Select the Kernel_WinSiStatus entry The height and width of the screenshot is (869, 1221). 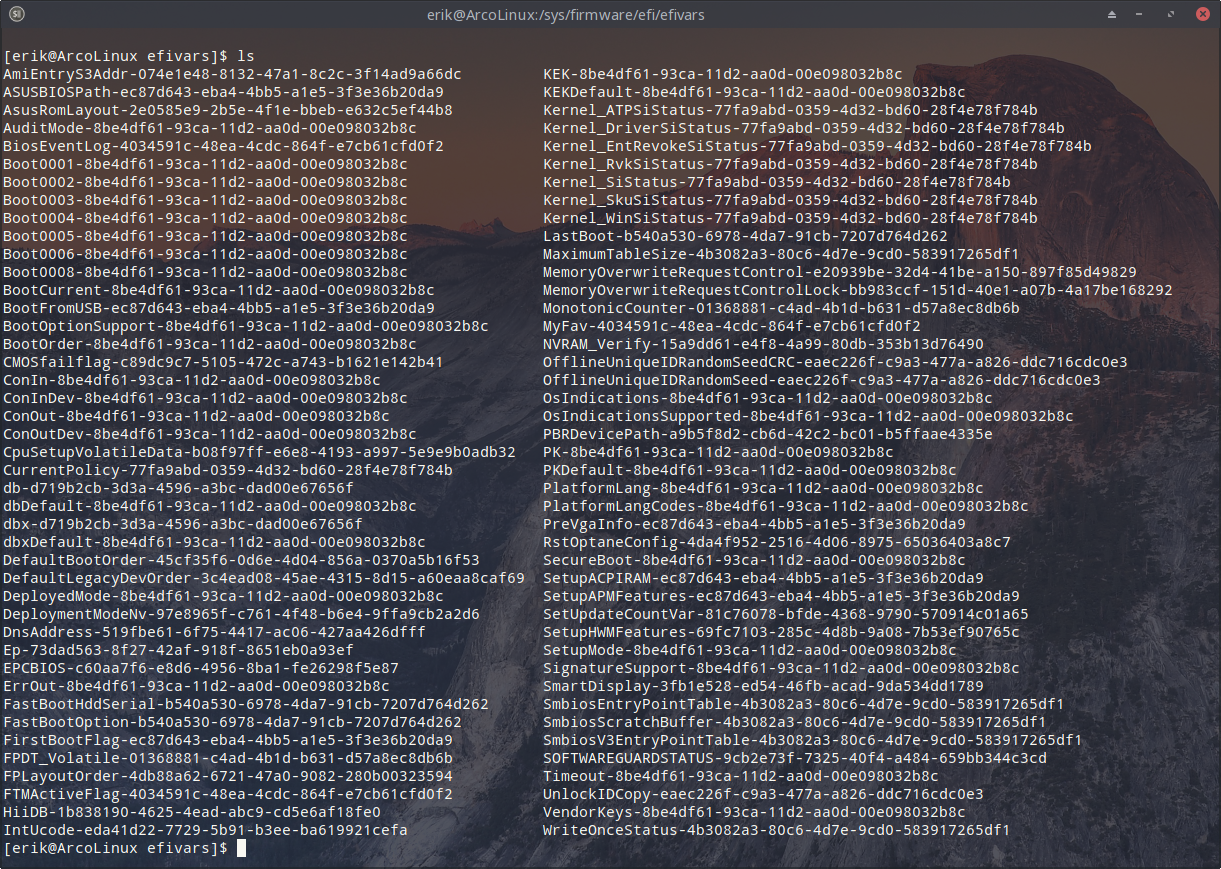[790, 218]
